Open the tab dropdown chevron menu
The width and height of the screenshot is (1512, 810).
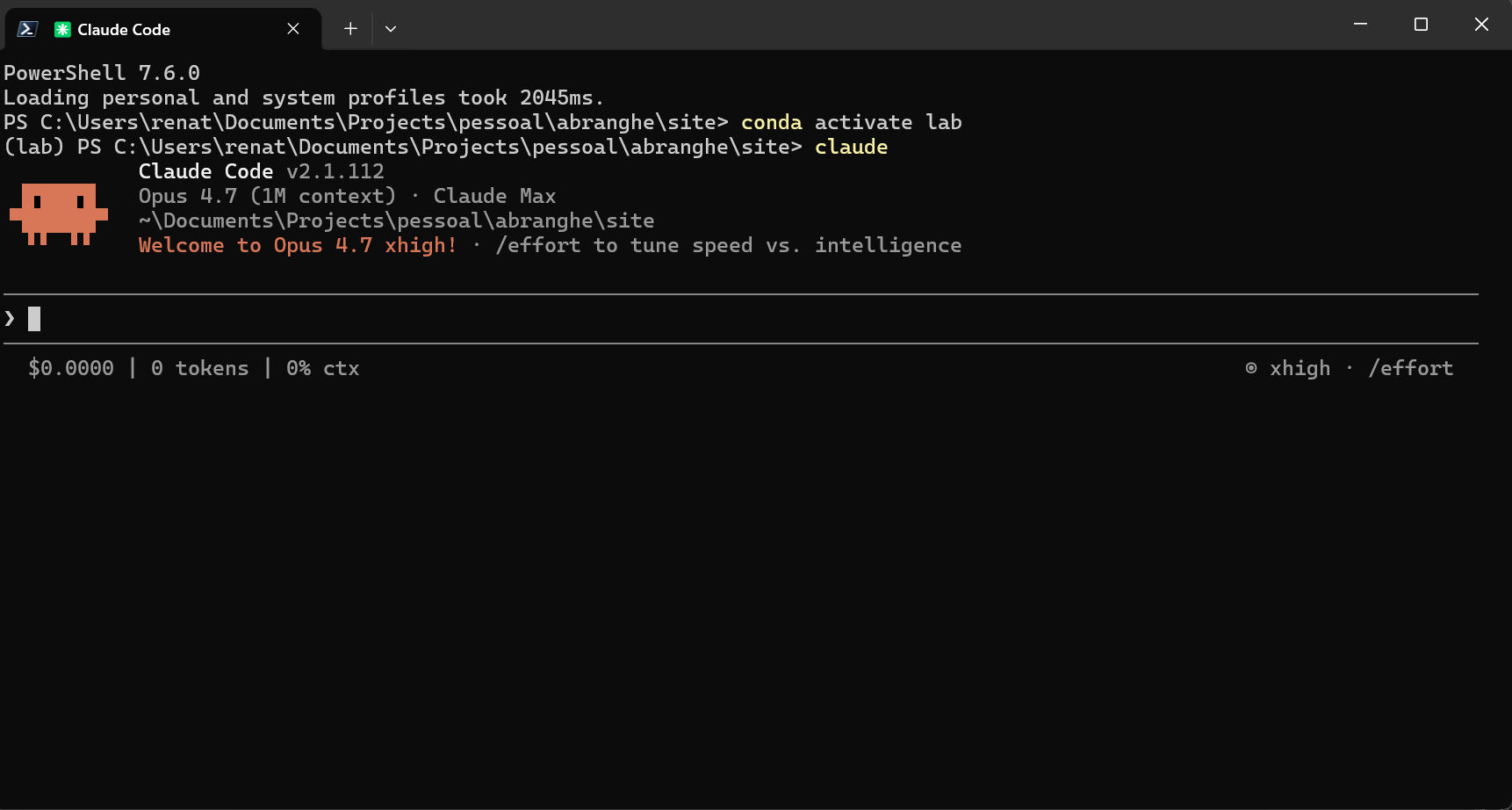click(391, 29)
